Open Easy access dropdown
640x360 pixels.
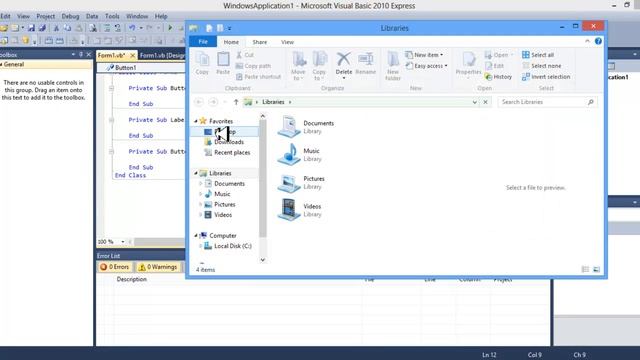click(x=427, y=66)
